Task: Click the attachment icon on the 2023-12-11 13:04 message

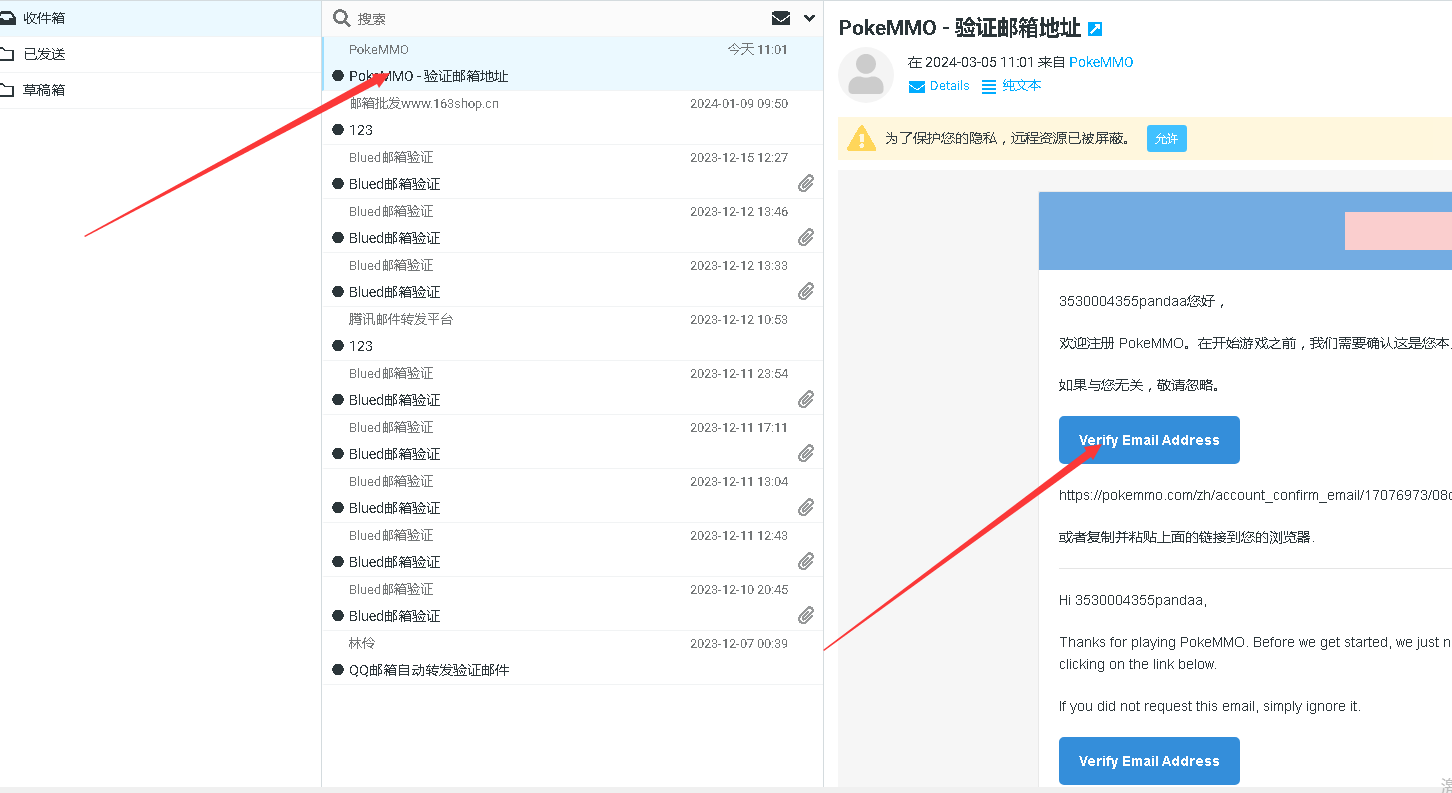Action: pos(806,507)
